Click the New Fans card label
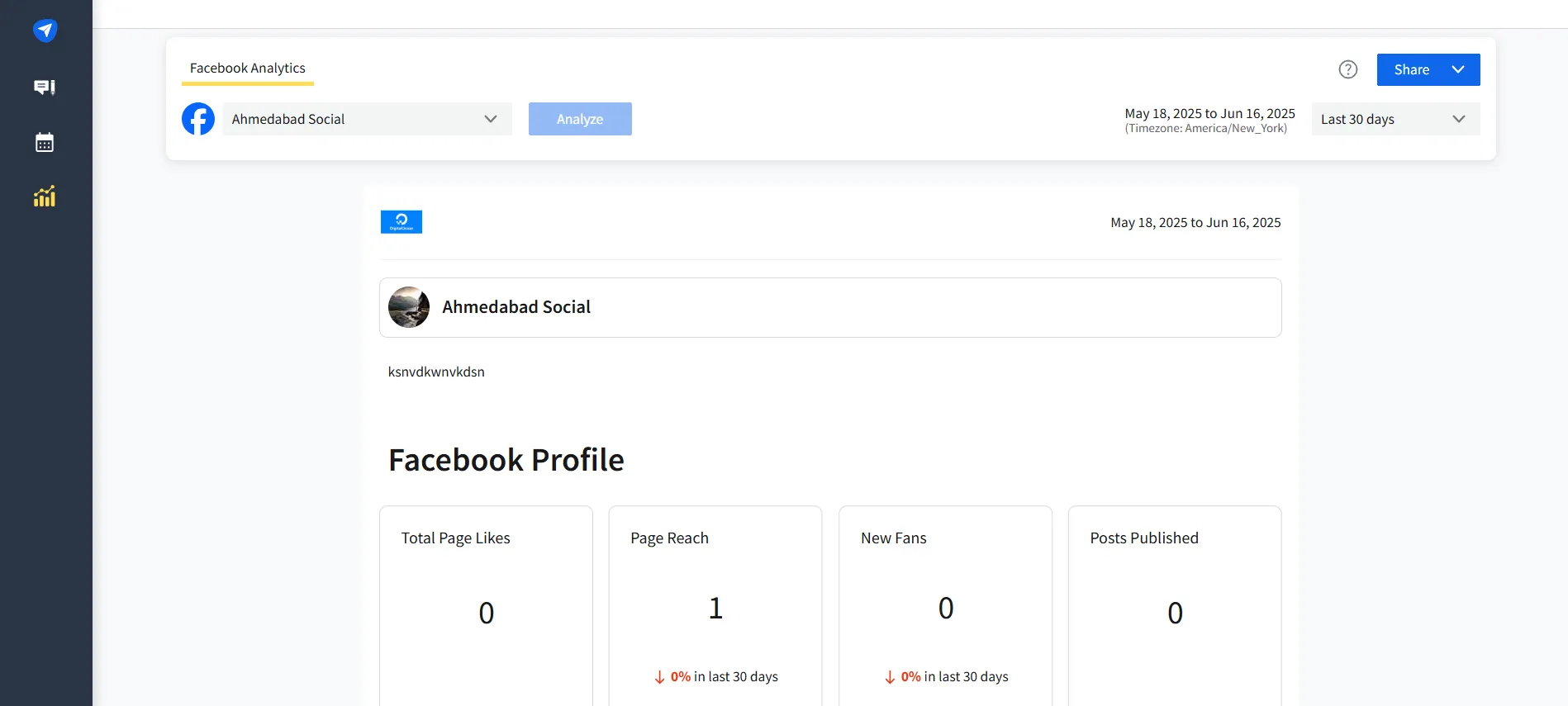Image resolution: width=1568 pixels, height=706 pixels. tap(894, 538)
